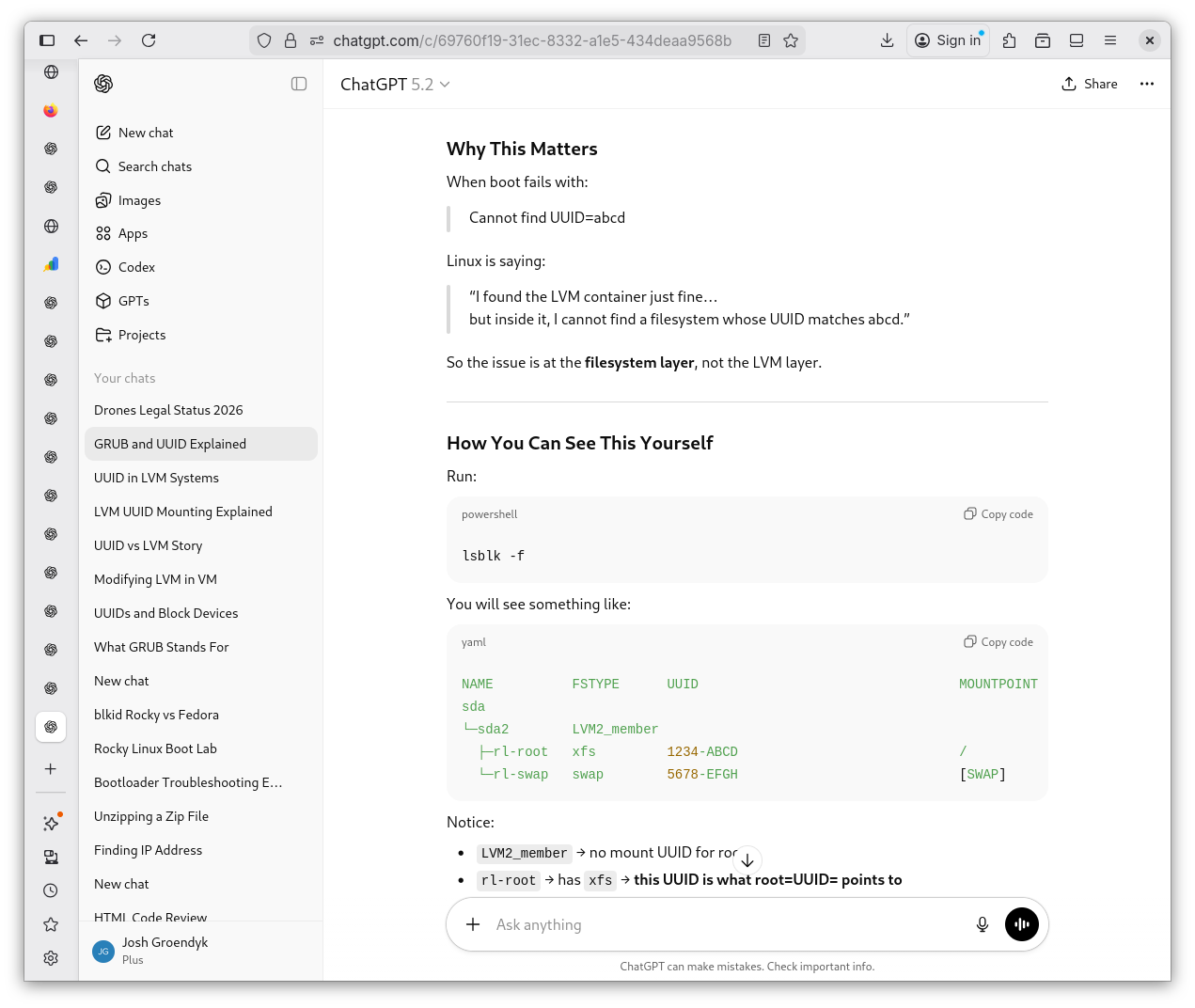The image size is (1195, 1008).
Task: Open the three-dots conversation options menu
Action: point(1146,84)
